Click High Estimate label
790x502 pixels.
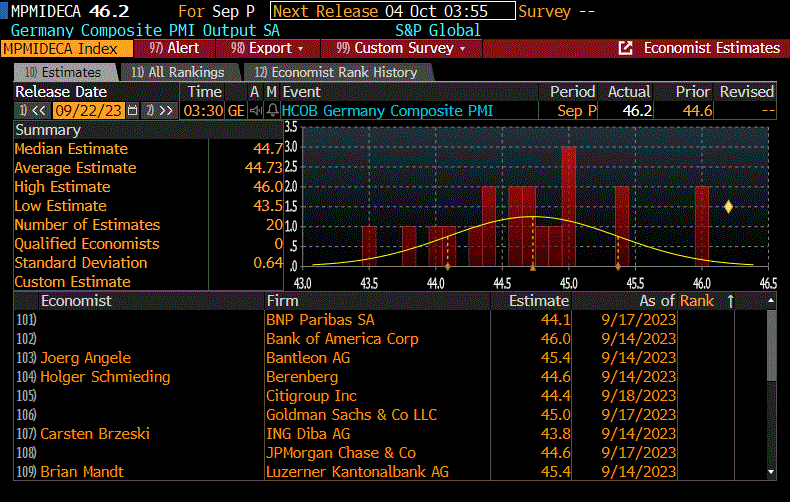pyautogui.click(x=62, y=187)
